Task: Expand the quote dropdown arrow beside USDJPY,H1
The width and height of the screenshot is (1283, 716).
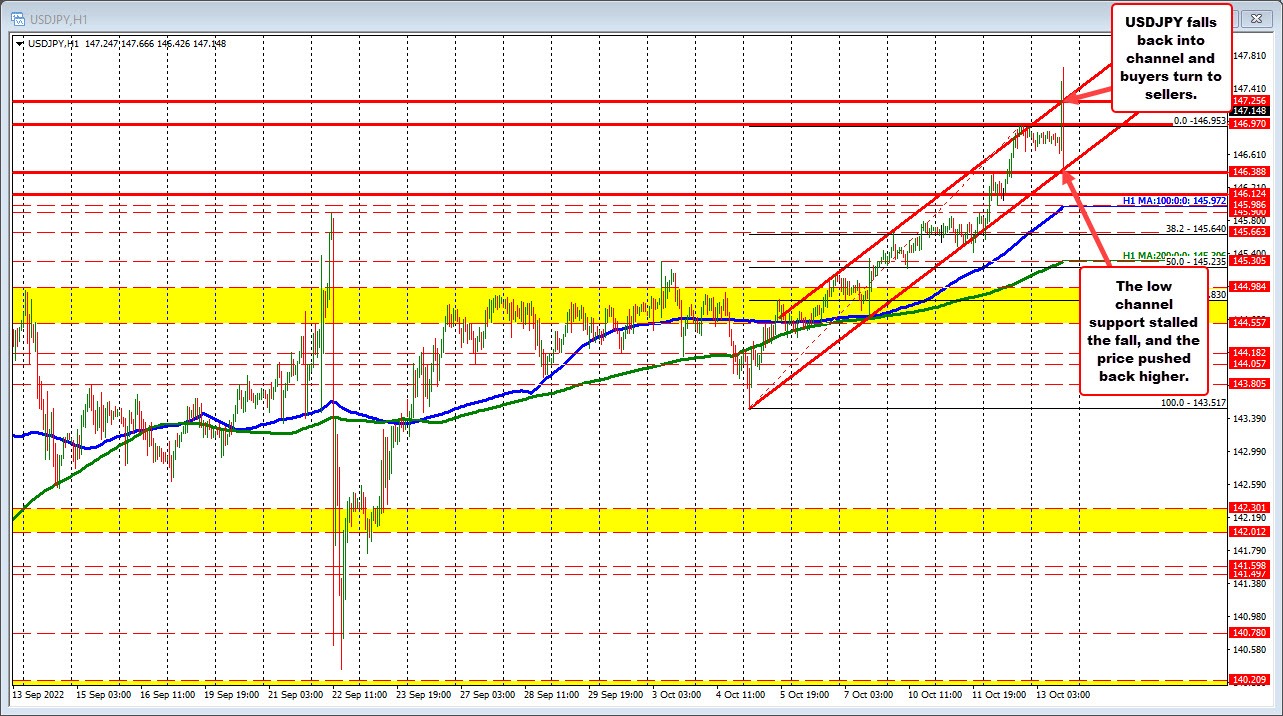Action: coord(18,43)
